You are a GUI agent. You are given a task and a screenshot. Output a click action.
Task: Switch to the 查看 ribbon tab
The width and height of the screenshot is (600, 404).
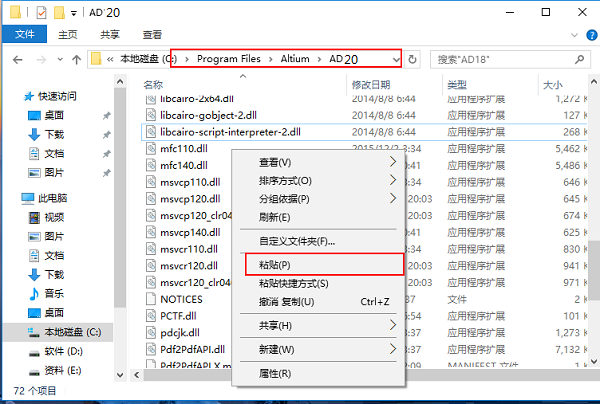(152, 35)
